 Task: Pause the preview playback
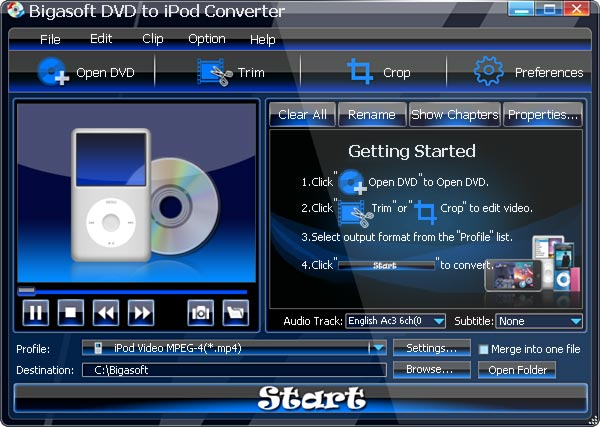[36, 313]
